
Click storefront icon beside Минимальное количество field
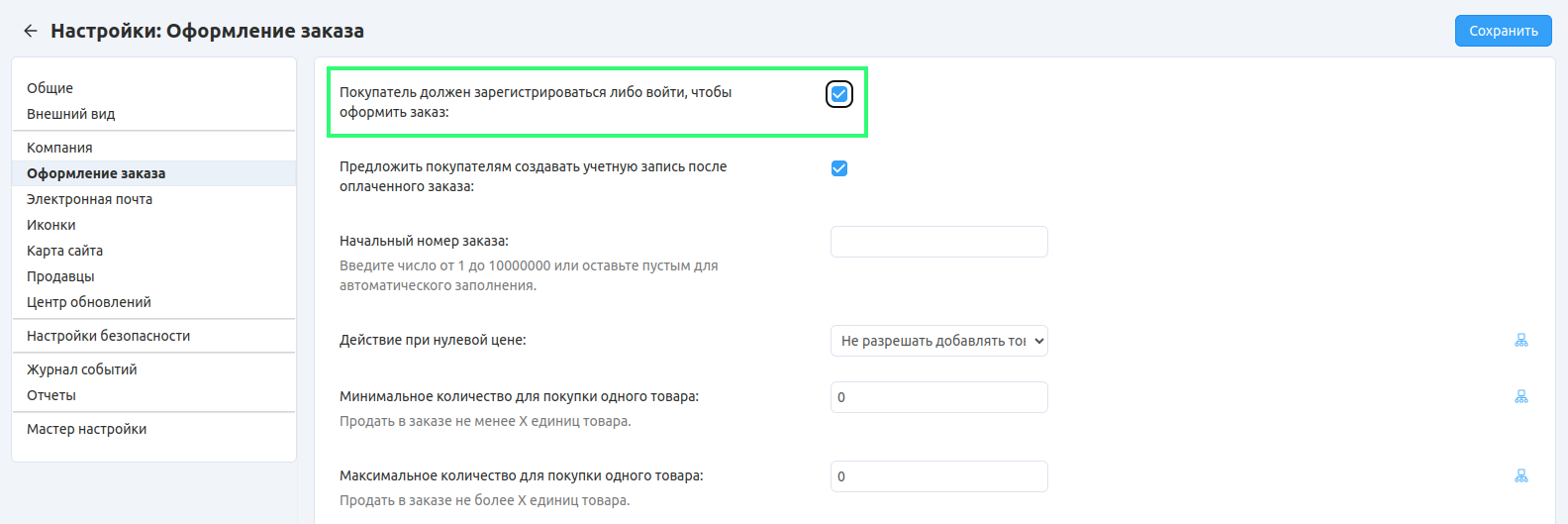tap(1520, 396)
